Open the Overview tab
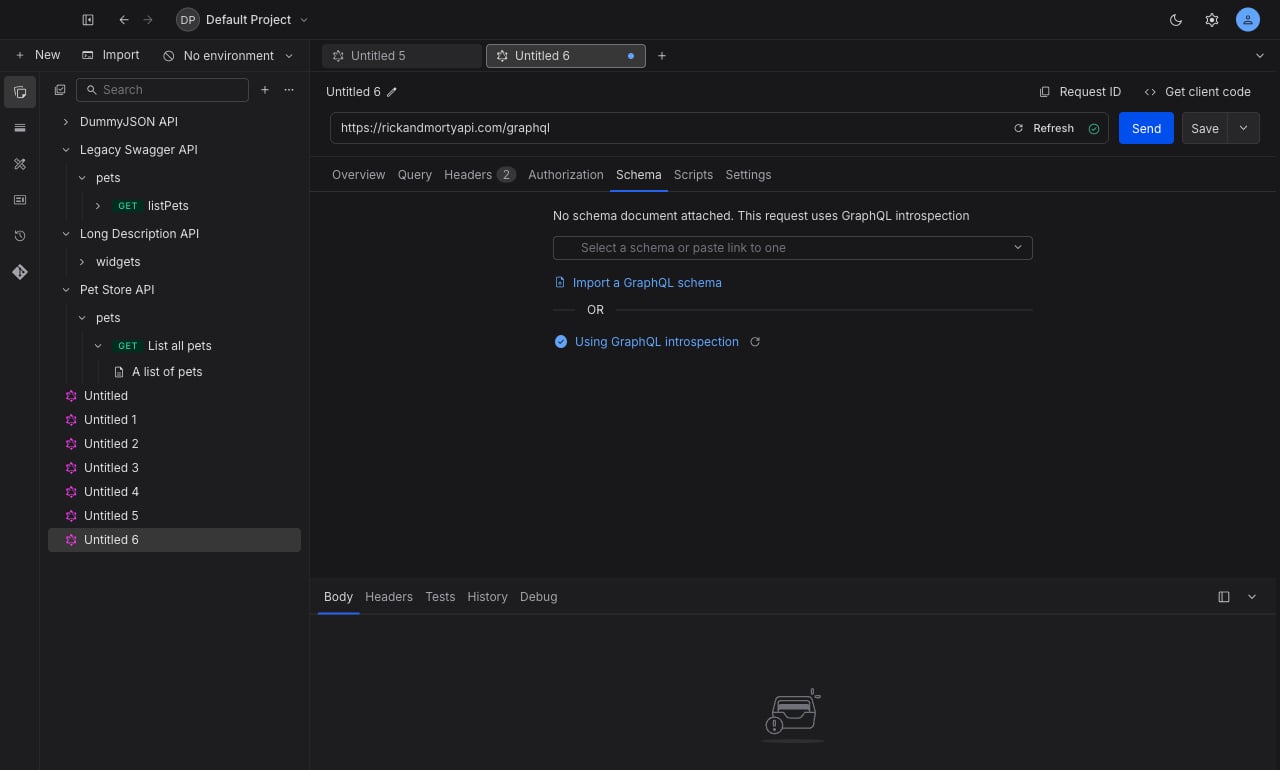Viewport: 1280px width, 770px height. pyautogui.click(x=358, y=174)
